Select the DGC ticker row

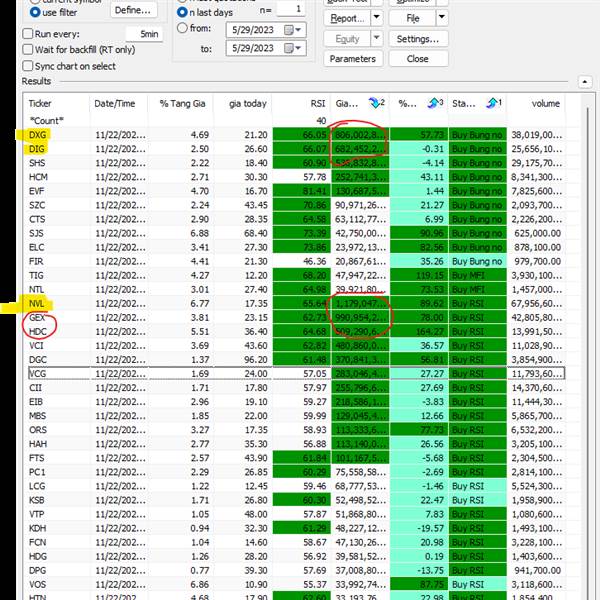click(x=295, y=360)
